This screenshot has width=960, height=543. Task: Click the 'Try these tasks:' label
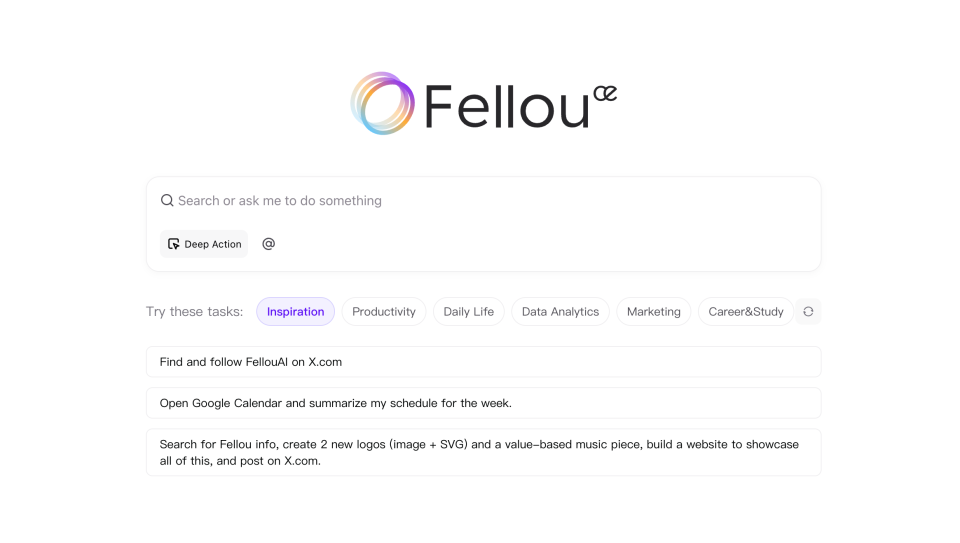coord(194,312)
